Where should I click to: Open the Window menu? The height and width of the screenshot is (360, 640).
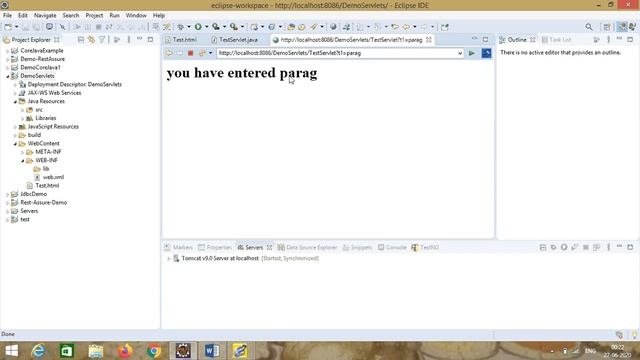136,15
